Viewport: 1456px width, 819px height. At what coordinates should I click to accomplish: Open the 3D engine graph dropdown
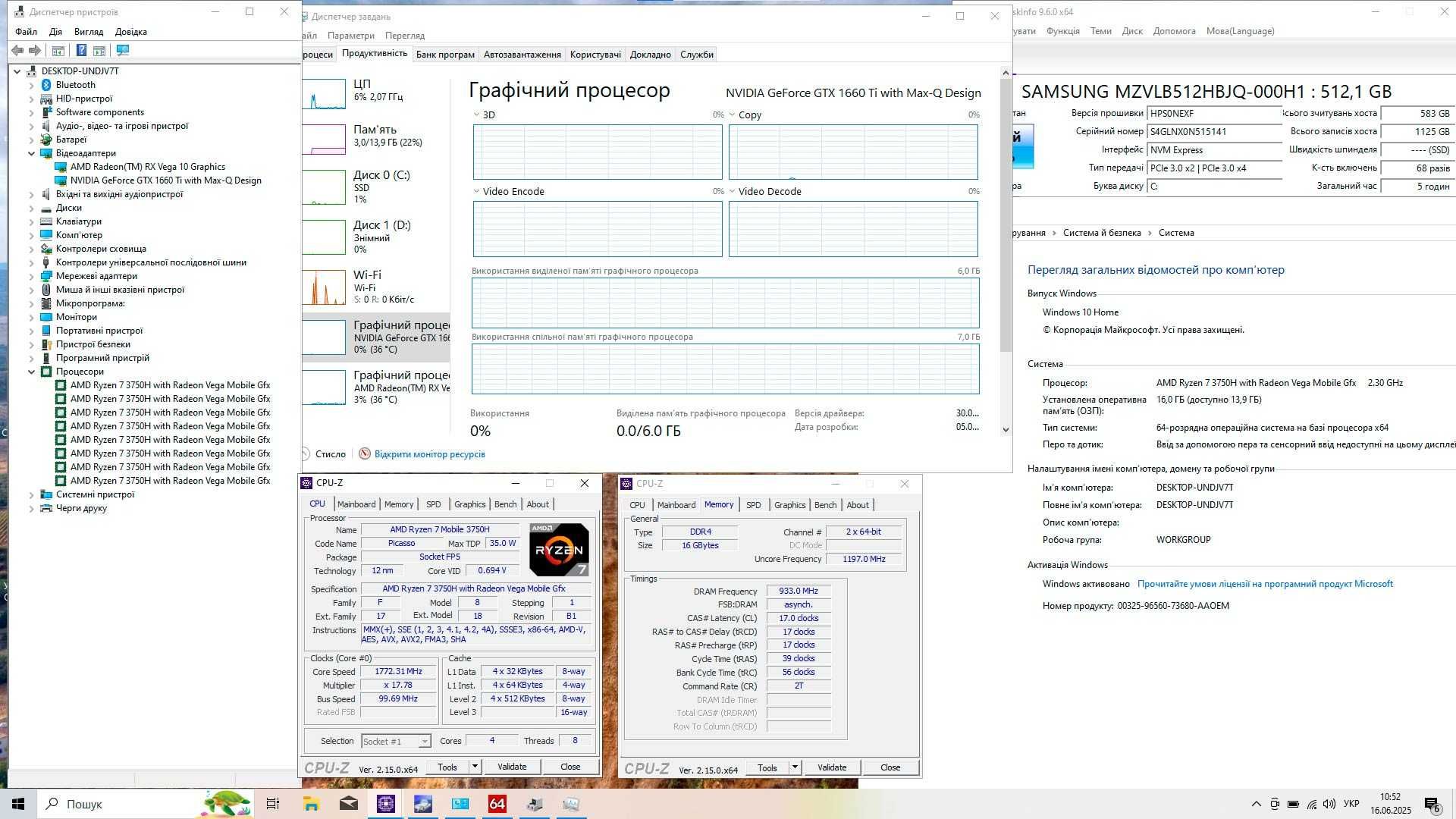click(477, 115)
